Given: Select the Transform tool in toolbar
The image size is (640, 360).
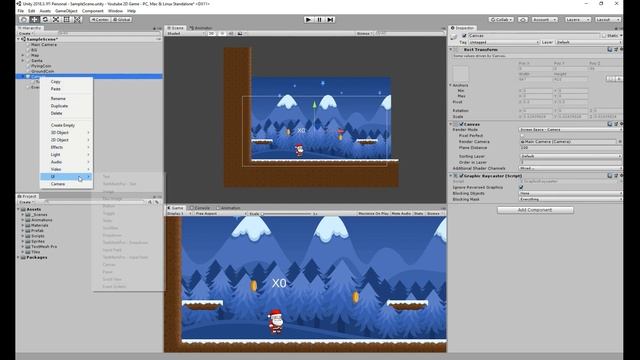Looking at the screenshot, I should tap(77, 19).
